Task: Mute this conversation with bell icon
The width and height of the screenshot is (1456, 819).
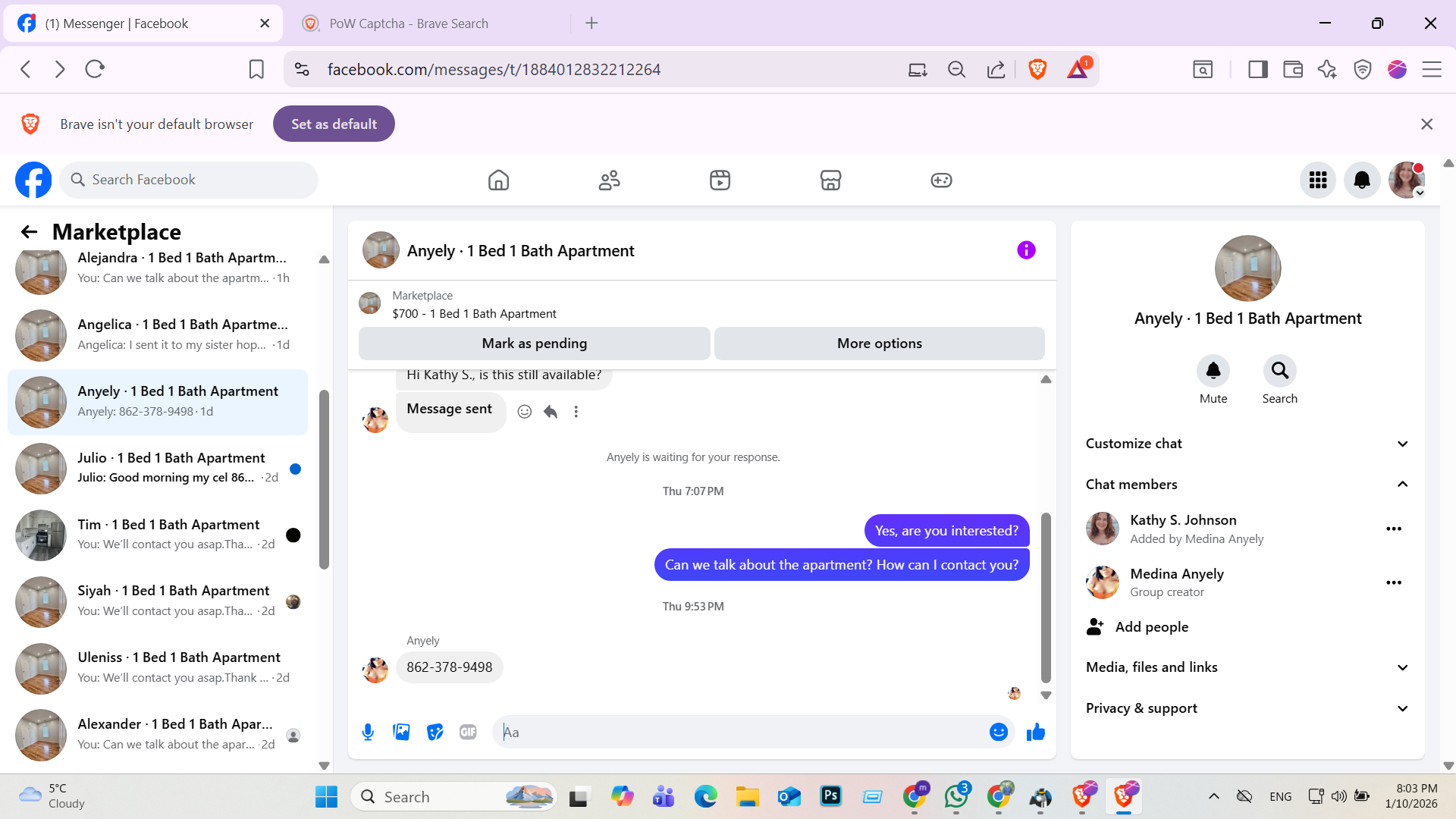Action: tap(1213, 371)
